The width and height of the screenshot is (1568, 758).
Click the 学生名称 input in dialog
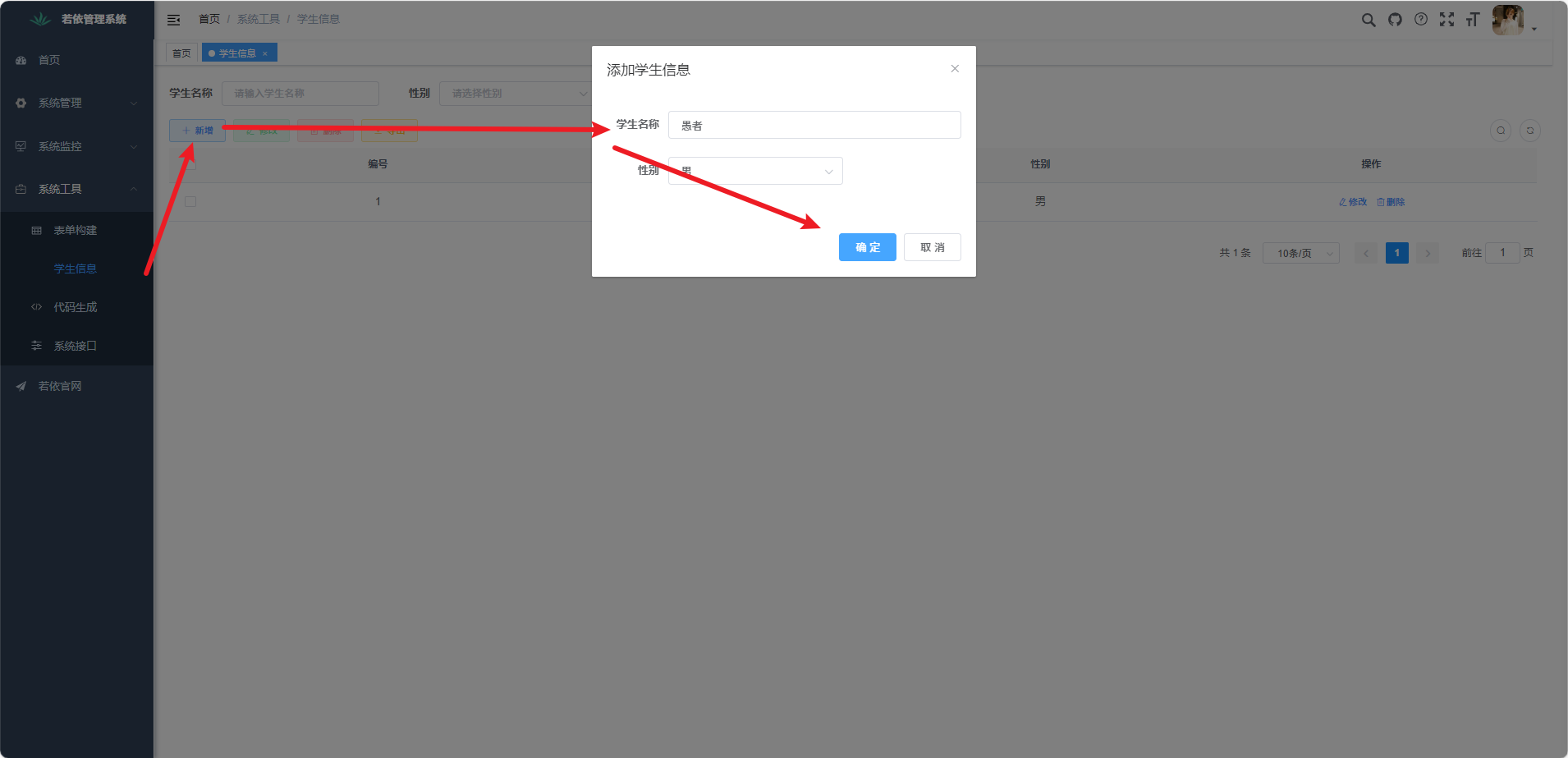[x=814, y=125]
